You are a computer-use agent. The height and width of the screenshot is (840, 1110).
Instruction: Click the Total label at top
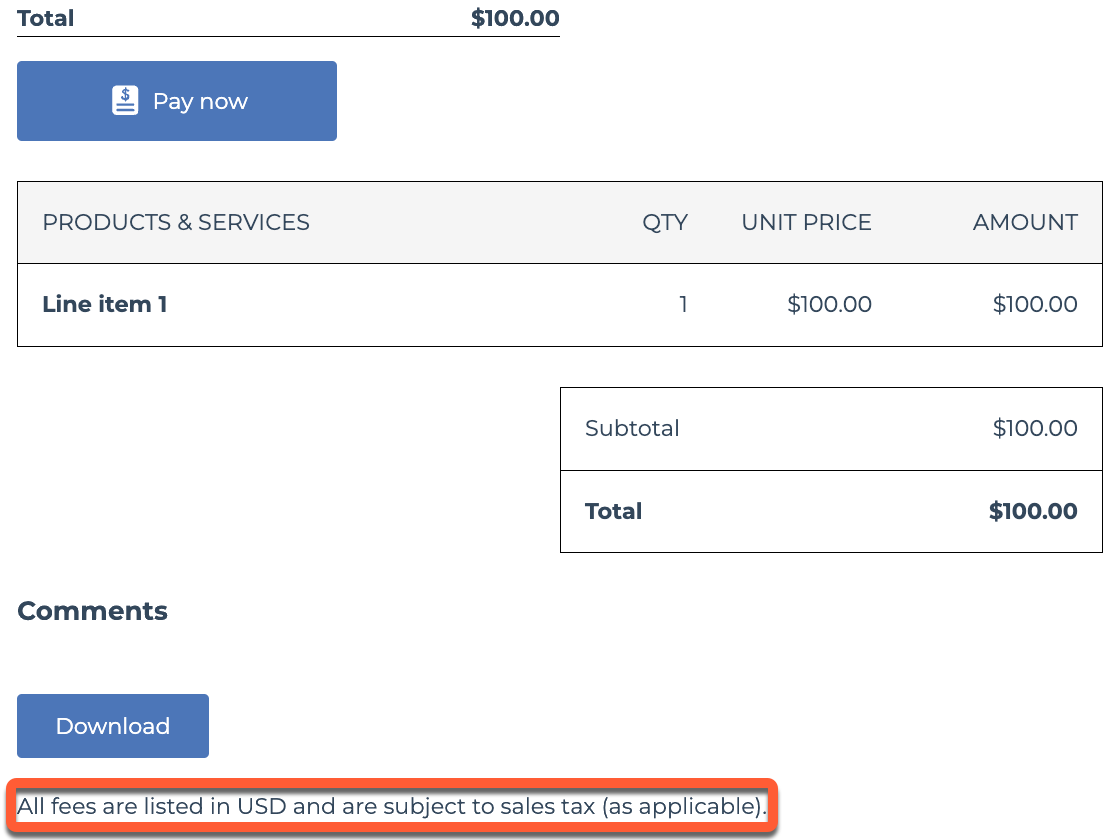point(45,17)
